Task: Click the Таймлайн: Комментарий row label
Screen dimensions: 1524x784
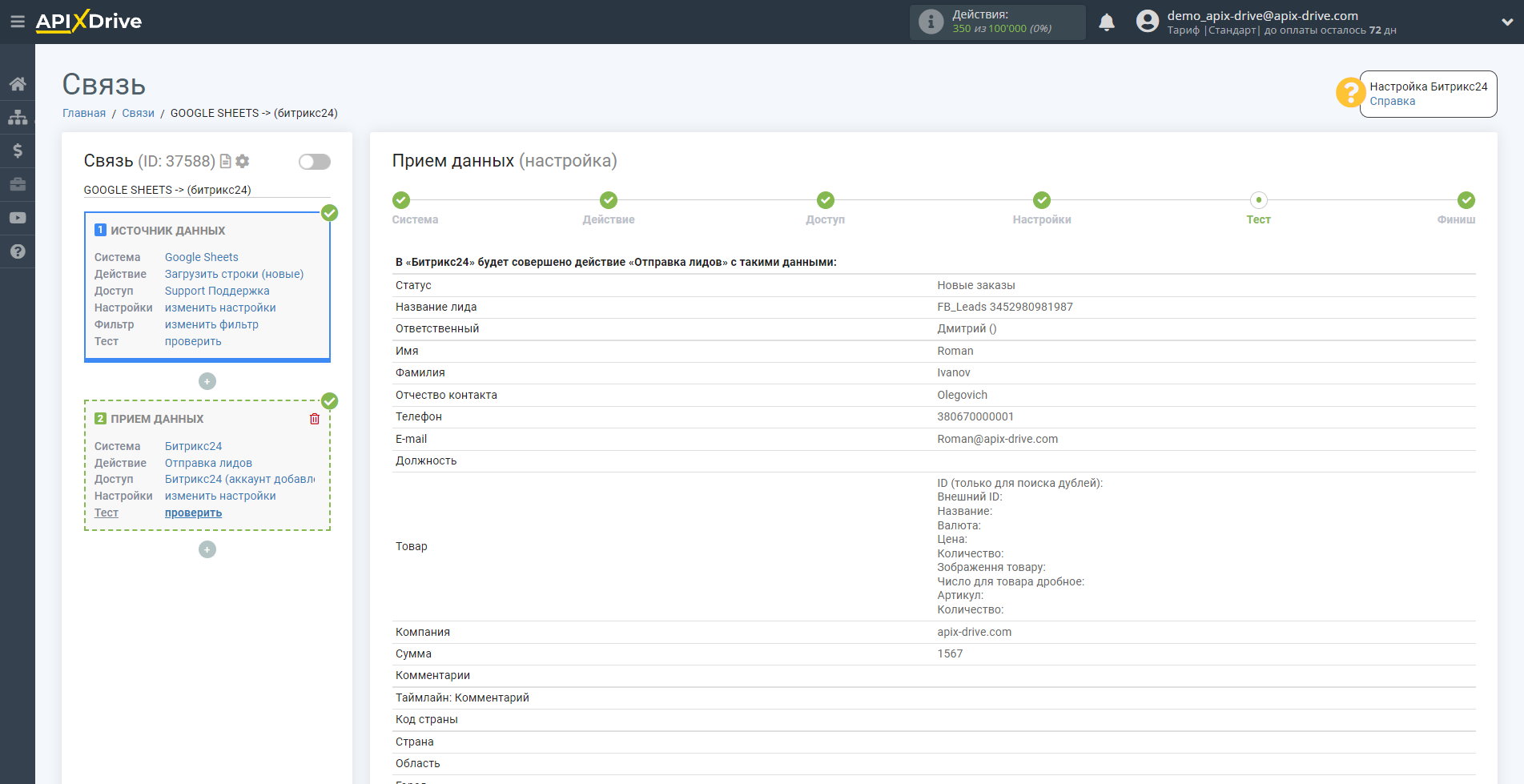Action: point(462,698)
